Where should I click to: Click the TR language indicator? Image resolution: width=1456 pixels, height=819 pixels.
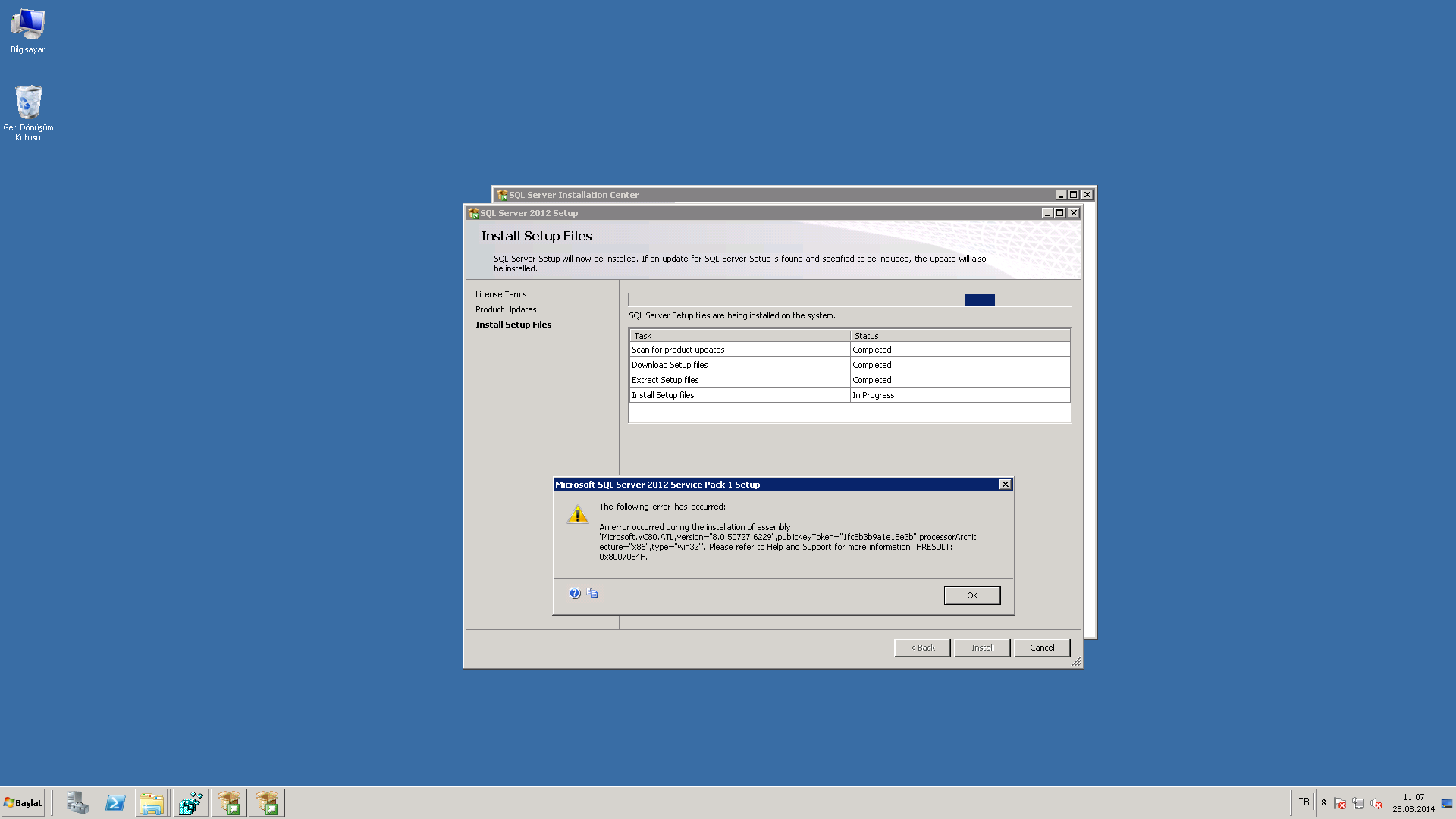point(1304,802)
